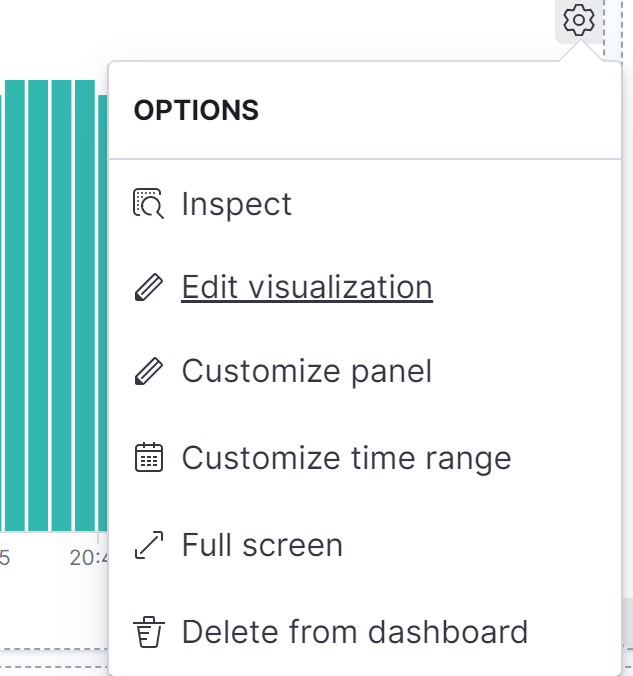Click the 20:4 time axis label
633x676 pixels.
tap(88, 558)
